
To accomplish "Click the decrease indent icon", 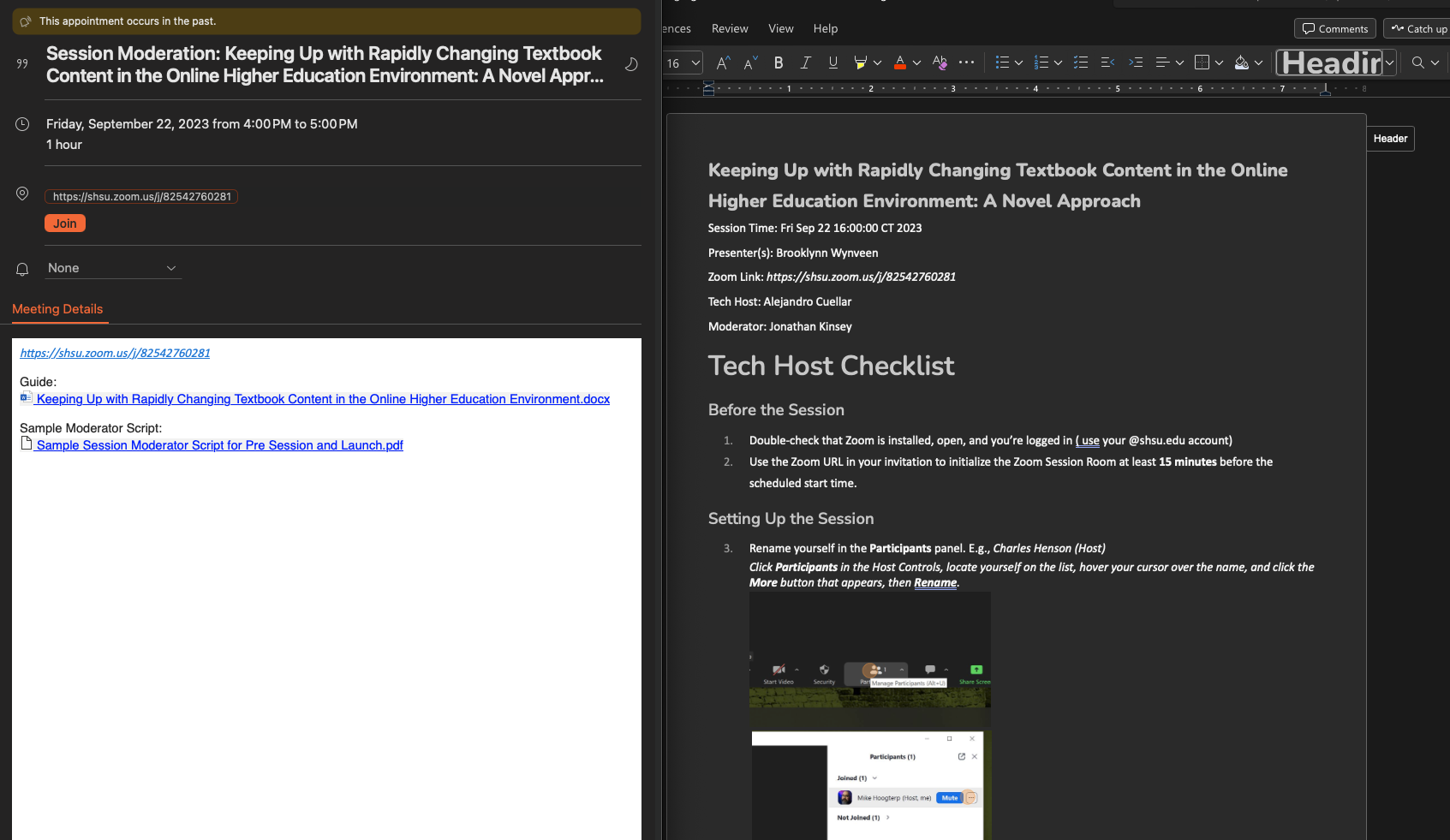I will (1107, 63).
